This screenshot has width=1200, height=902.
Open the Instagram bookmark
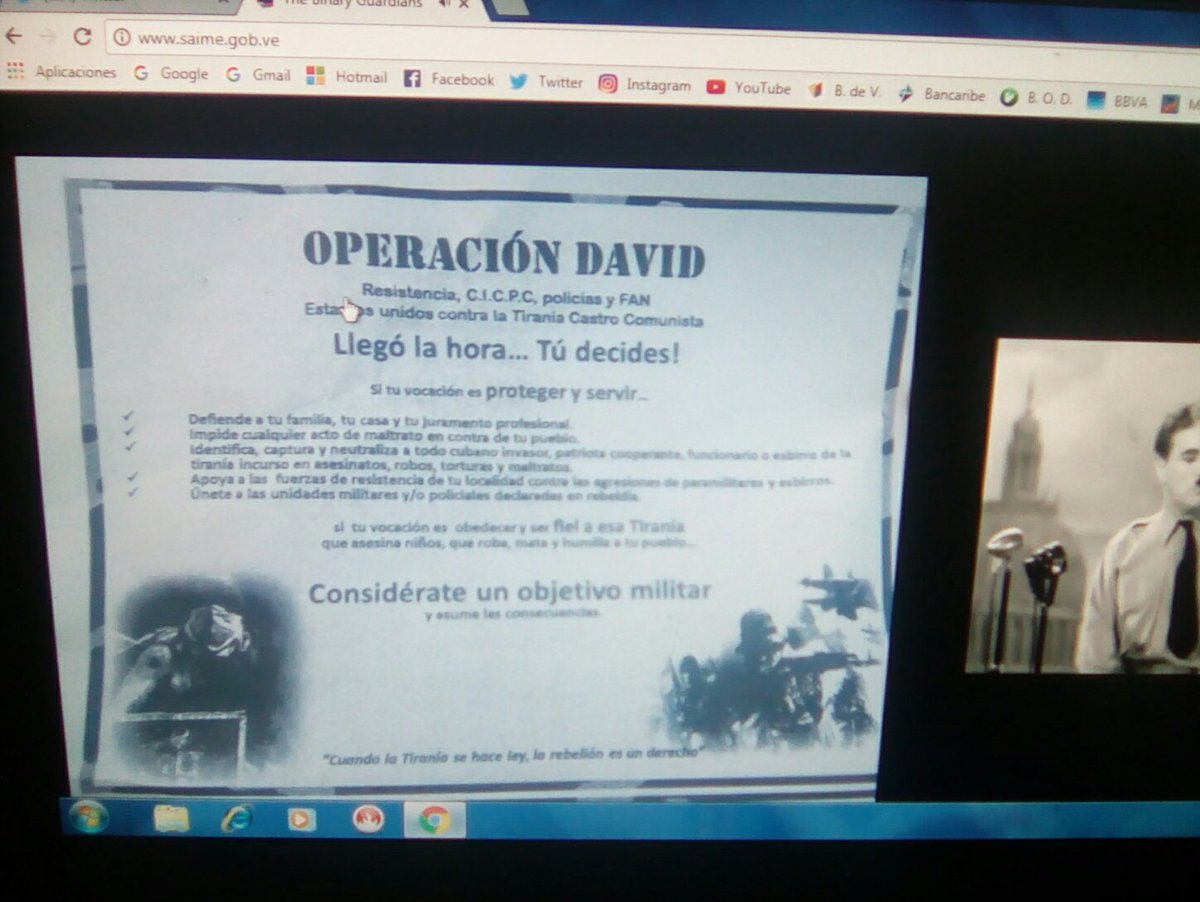tap(645, 85)
